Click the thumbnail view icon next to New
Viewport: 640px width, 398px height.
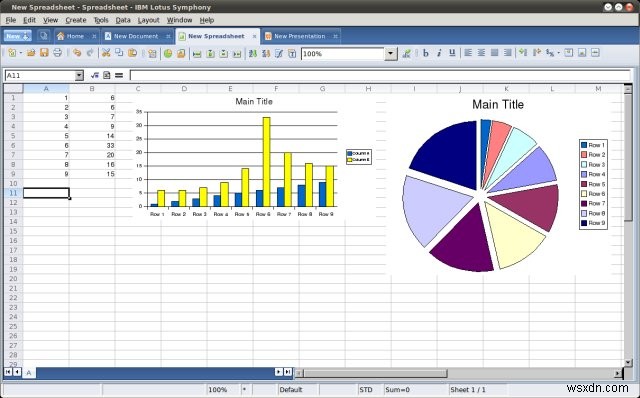coord(44,36)
